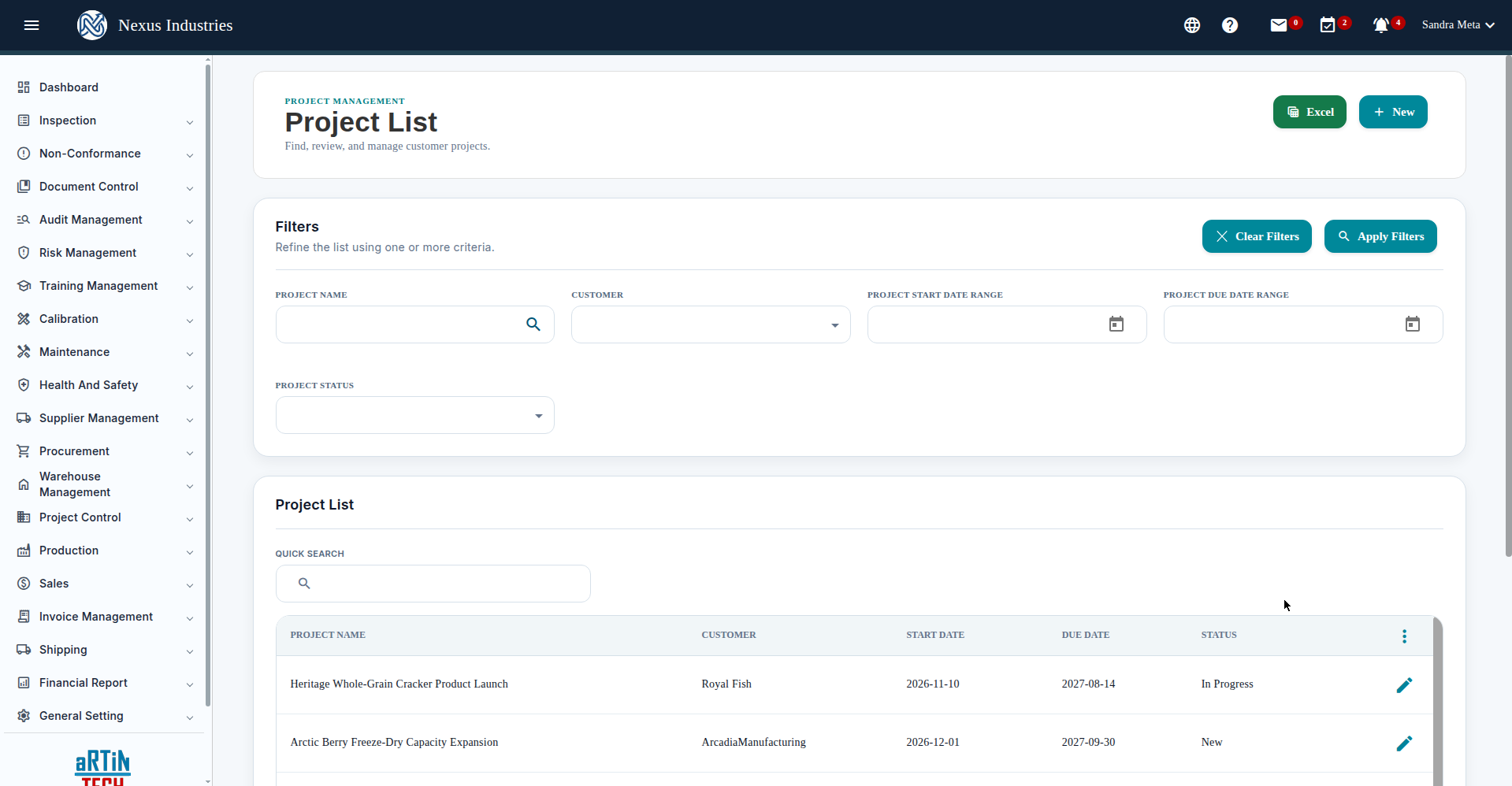This screenshot has height=786, width=1512.
Task: Click the page vertical scrollbar
Action: click(x=1508, y=307)
